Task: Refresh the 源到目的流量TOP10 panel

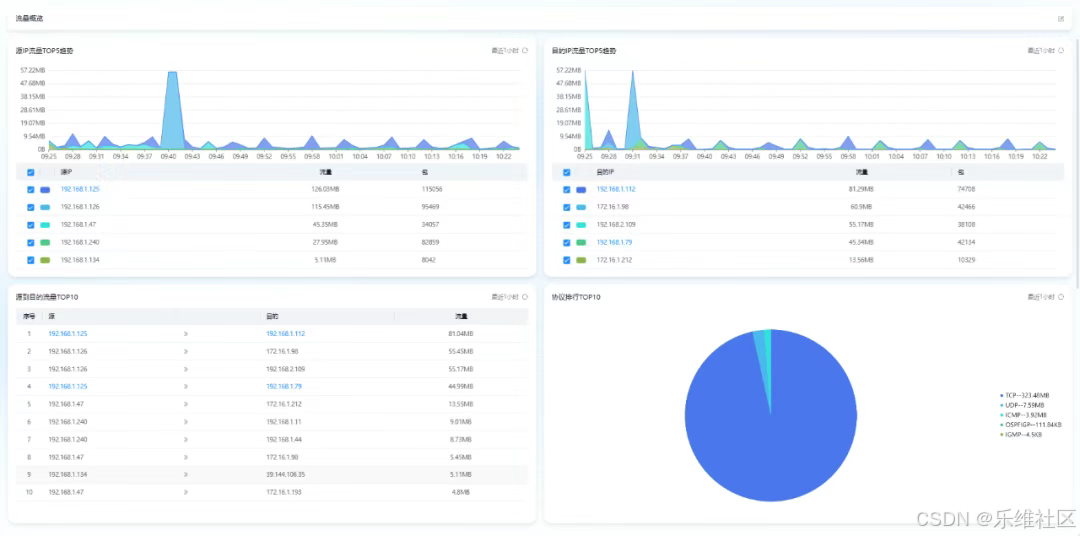Action: (526, 297)
